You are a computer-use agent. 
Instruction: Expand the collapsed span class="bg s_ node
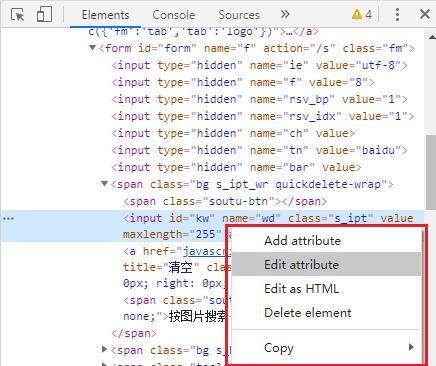click(105, 349)
